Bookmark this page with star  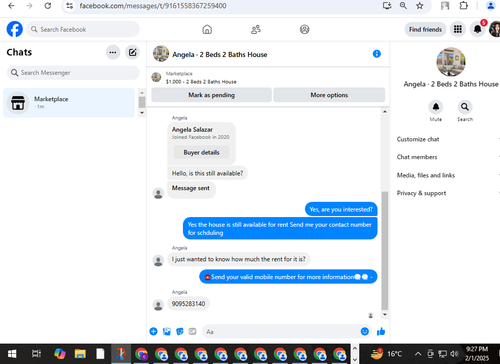[420, 6]
